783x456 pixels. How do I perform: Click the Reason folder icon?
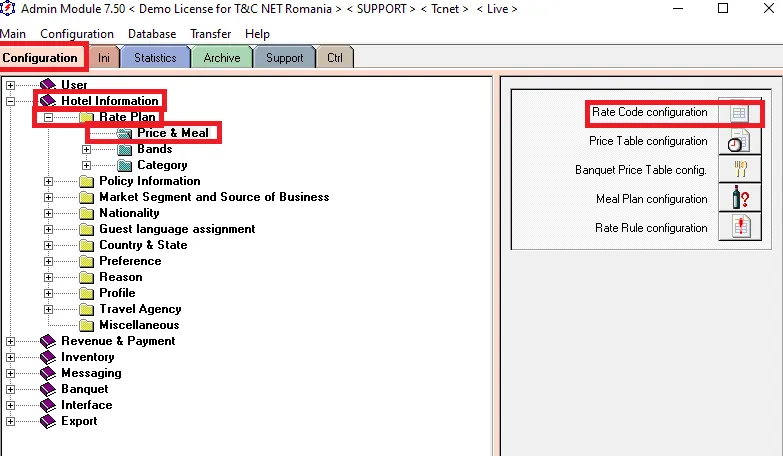tap(86, 277)
